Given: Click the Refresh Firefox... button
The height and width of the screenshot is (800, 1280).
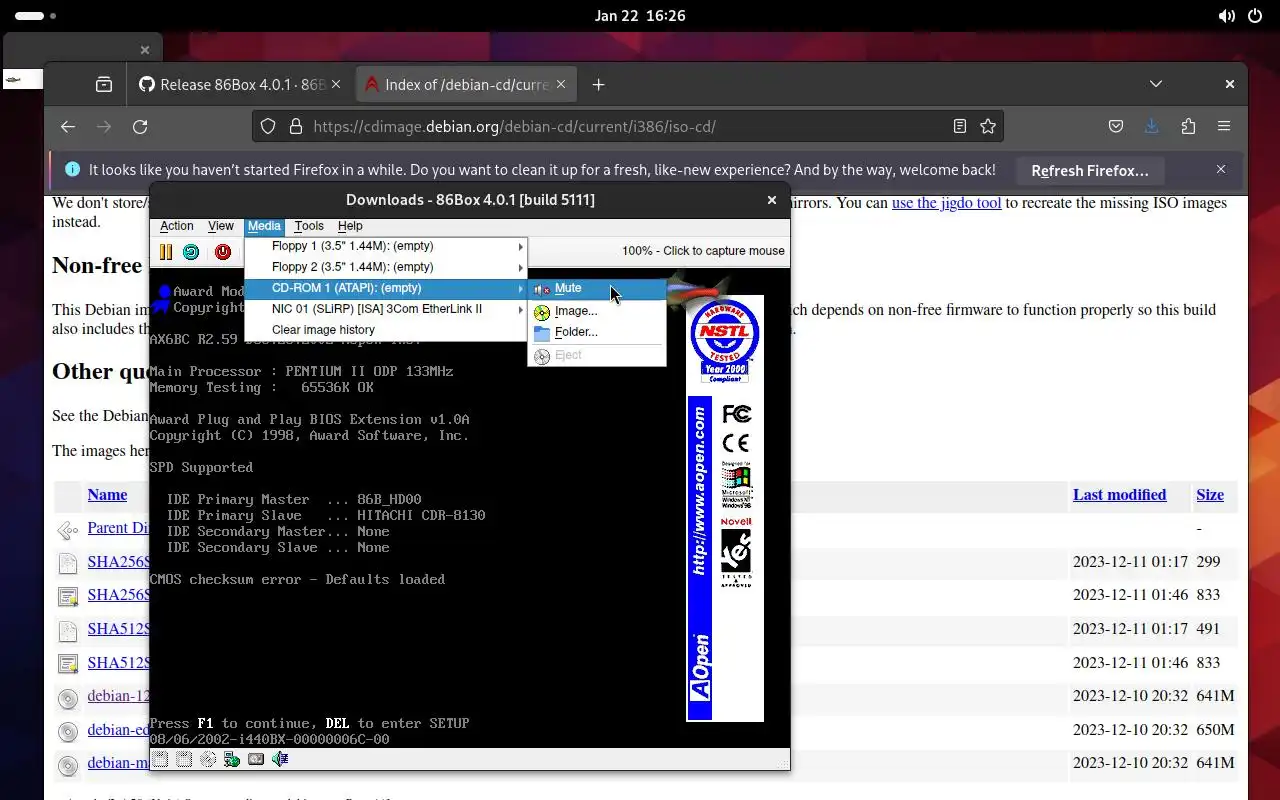Looking at the screenshot, I should 1090,171.
